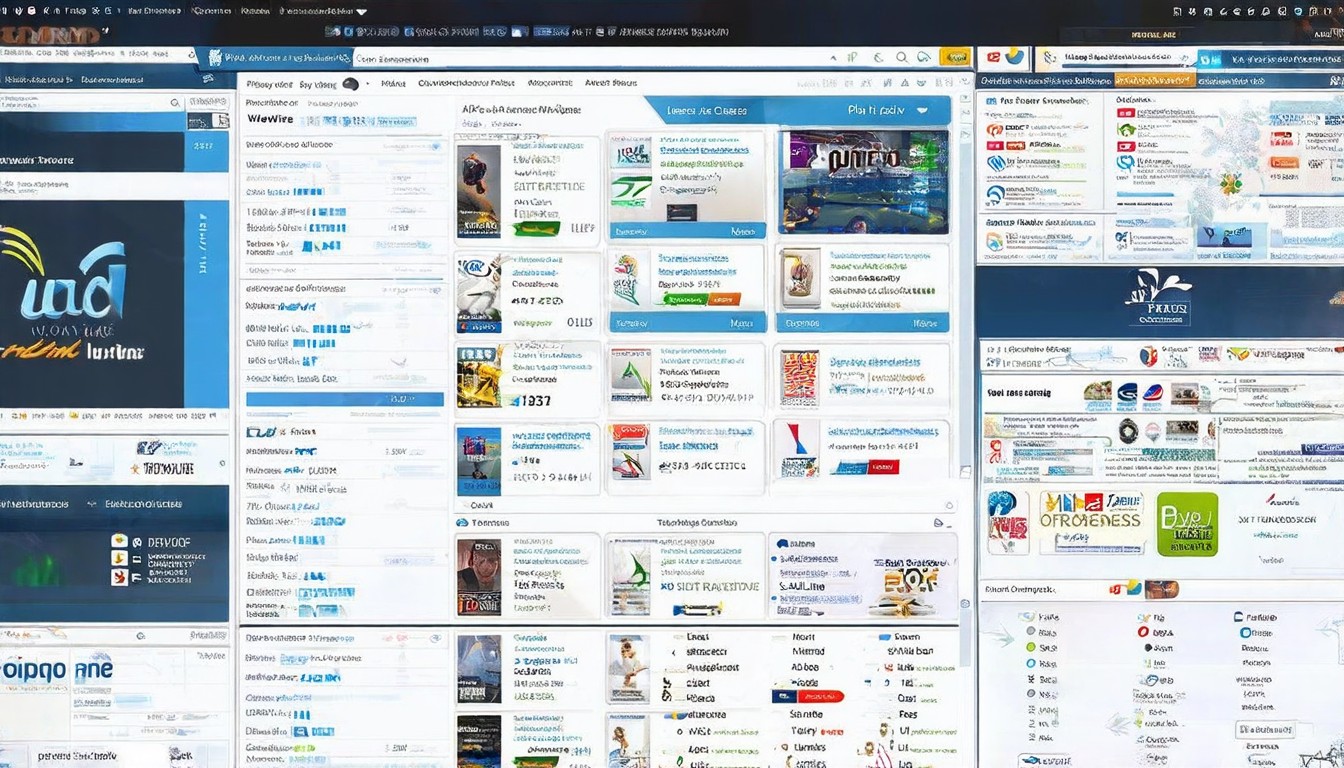Click the green button on the first grid card
Image resolution: width=1344 pixels, height=768 pixels.
tap(535, 228)
